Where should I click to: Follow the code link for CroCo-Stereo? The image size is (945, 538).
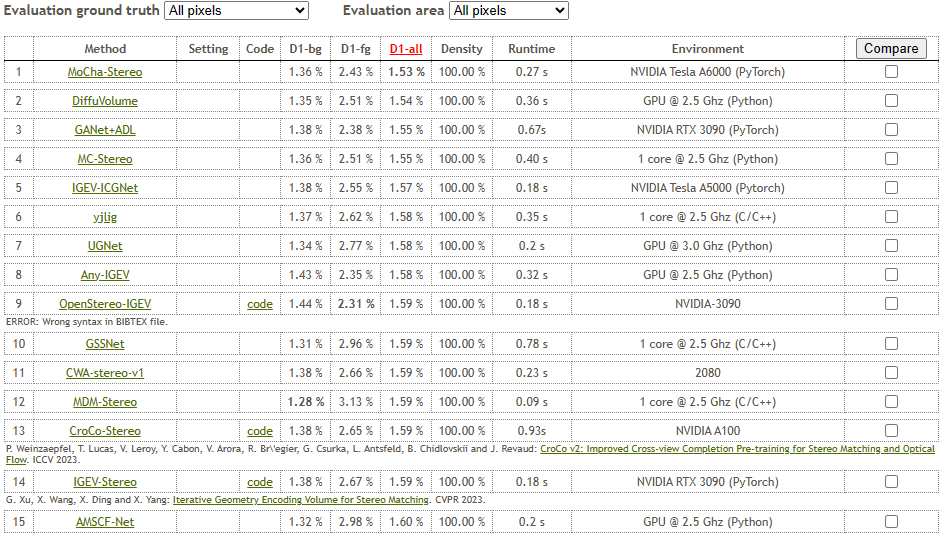pyautogui.click(x=259, y=431)
